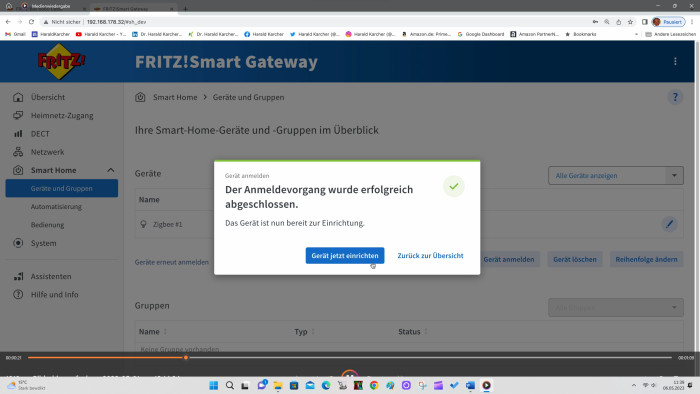Collapse the Smart Home sidebar section

tap(111, 170)
